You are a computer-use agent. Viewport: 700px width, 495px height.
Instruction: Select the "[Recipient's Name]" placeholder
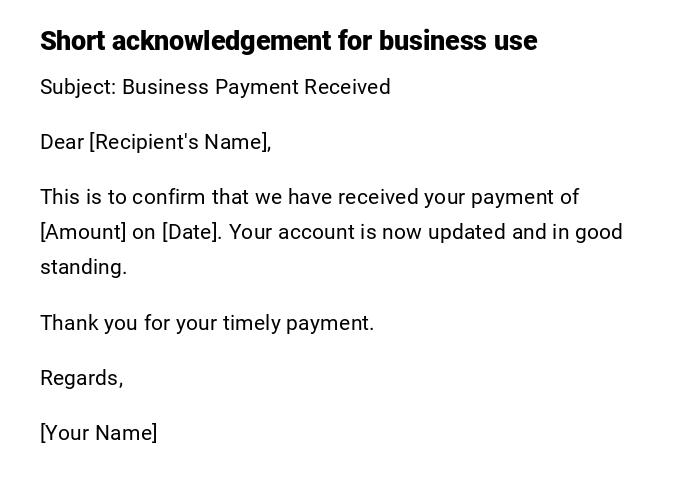point(180,142)
